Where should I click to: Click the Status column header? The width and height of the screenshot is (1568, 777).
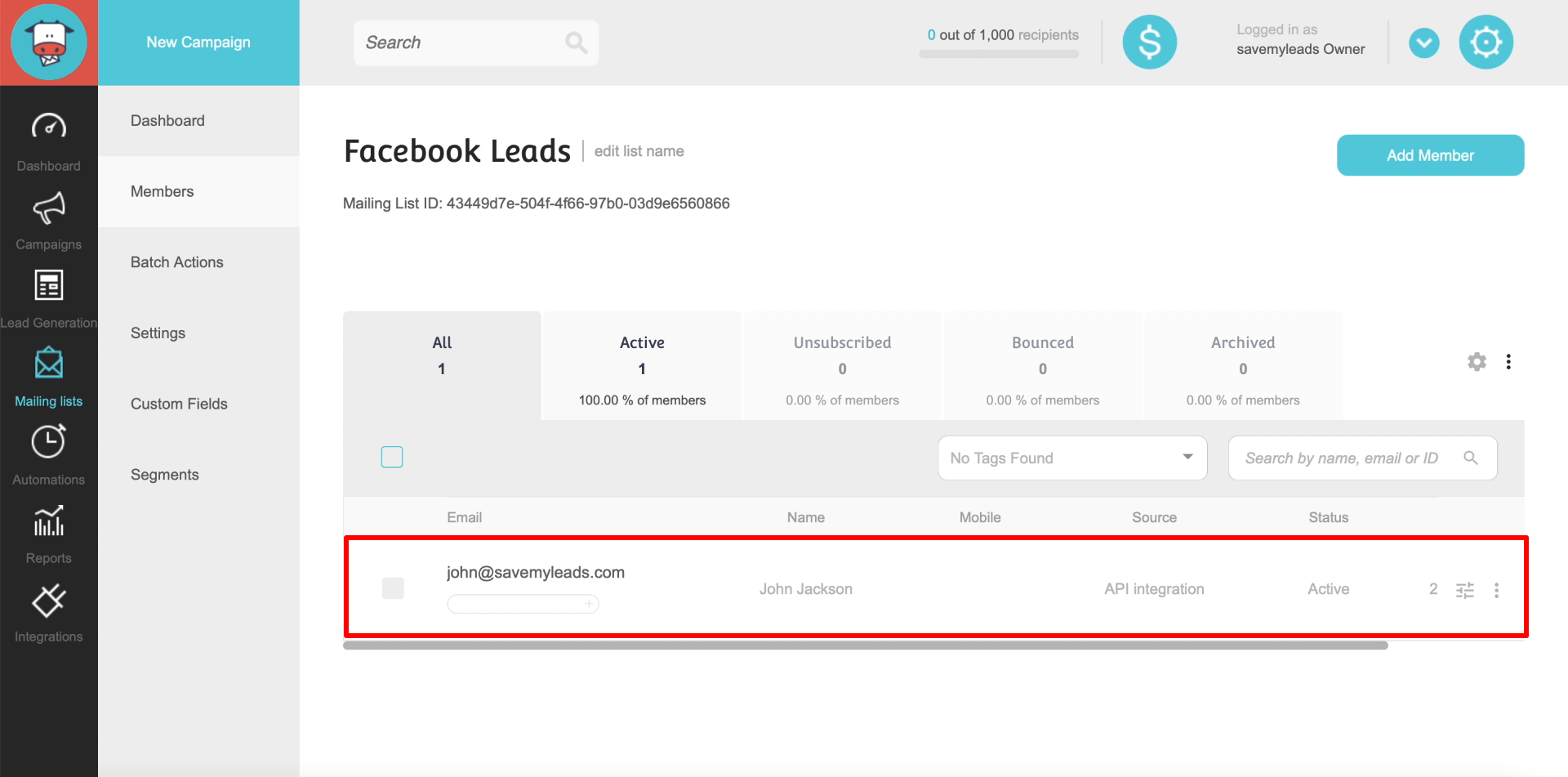[1329, 517]
